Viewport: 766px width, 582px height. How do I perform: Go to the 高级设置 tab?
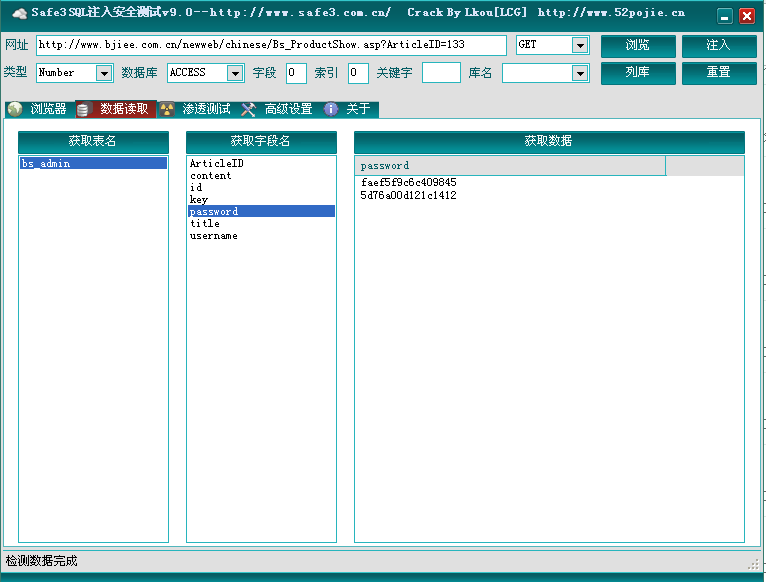(x=278, y=109)
